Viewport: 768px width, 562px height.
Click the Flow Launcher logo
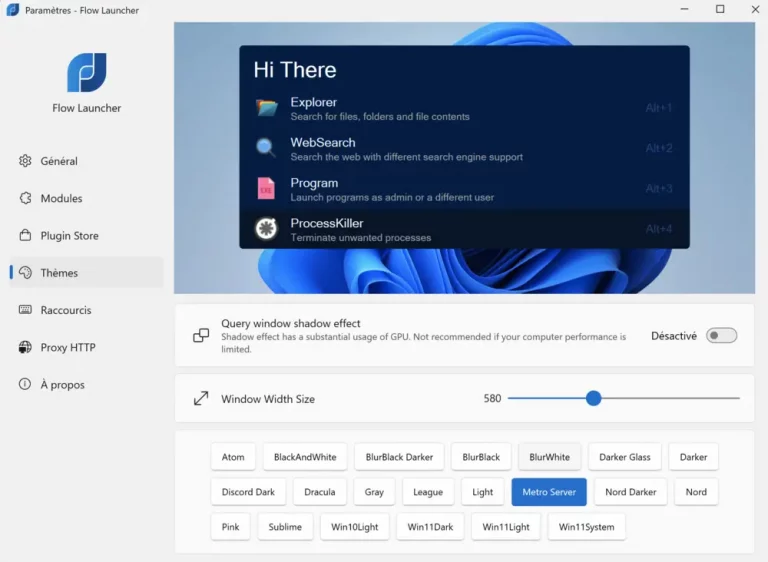point(86,73)
